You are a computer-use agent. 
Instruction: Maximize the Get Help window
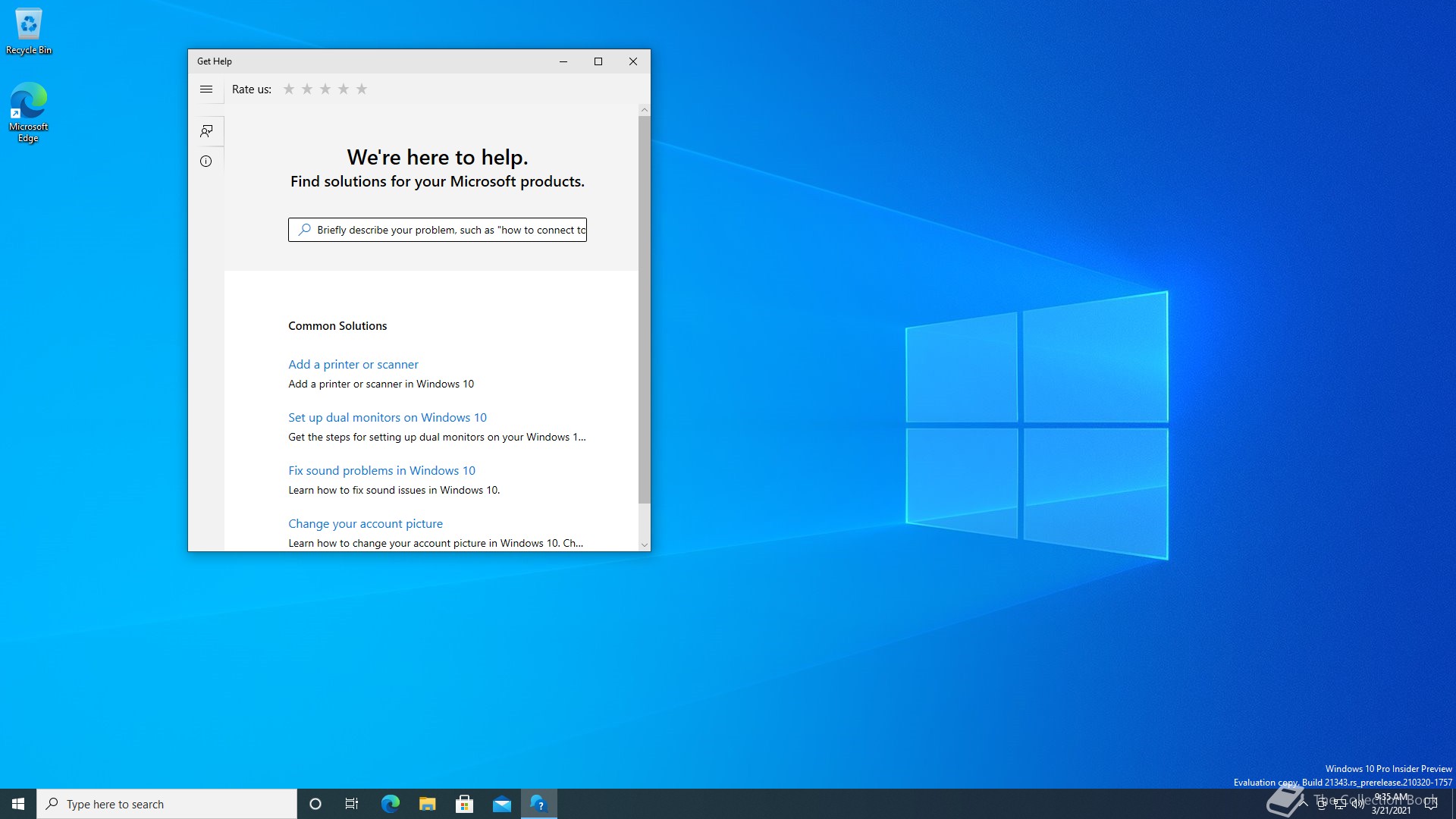598,61
